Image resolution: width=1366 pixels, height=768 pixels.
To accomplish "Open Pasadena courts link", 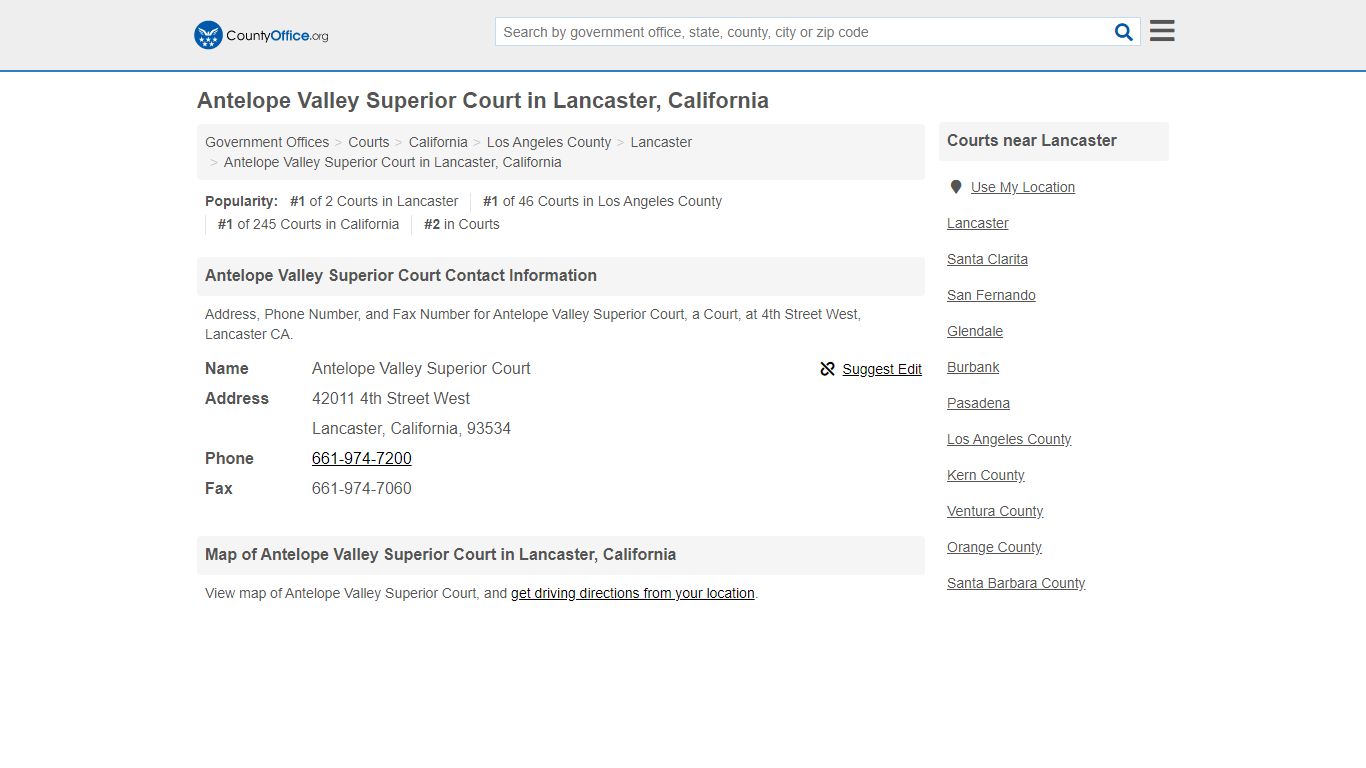I will coord(978,403).
